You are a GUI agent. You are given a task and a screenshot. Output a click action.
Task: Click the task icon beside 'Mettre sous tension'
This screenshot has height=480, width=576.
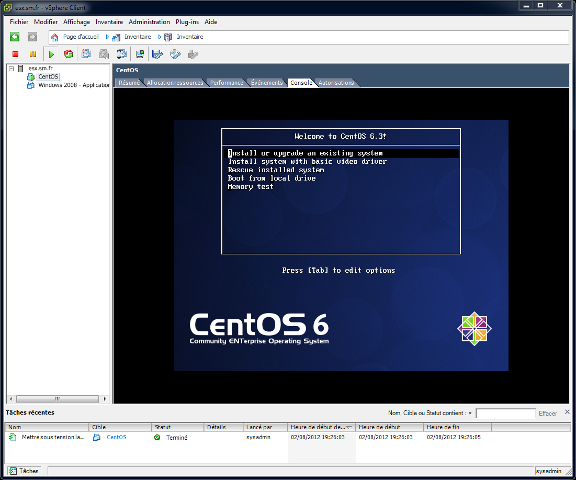[x=13, y=437]
